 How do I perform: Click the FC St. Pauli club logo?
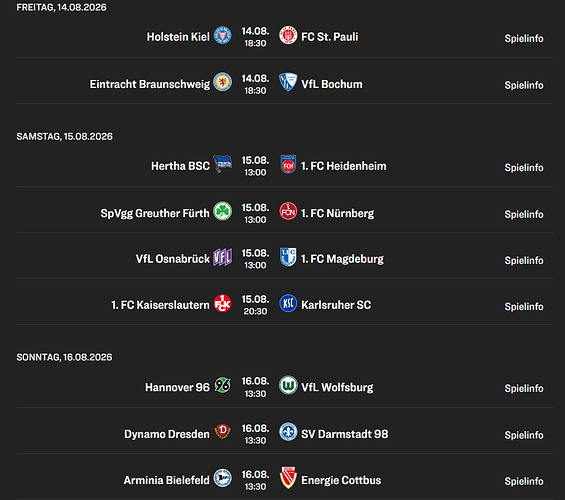click(288, 35)
